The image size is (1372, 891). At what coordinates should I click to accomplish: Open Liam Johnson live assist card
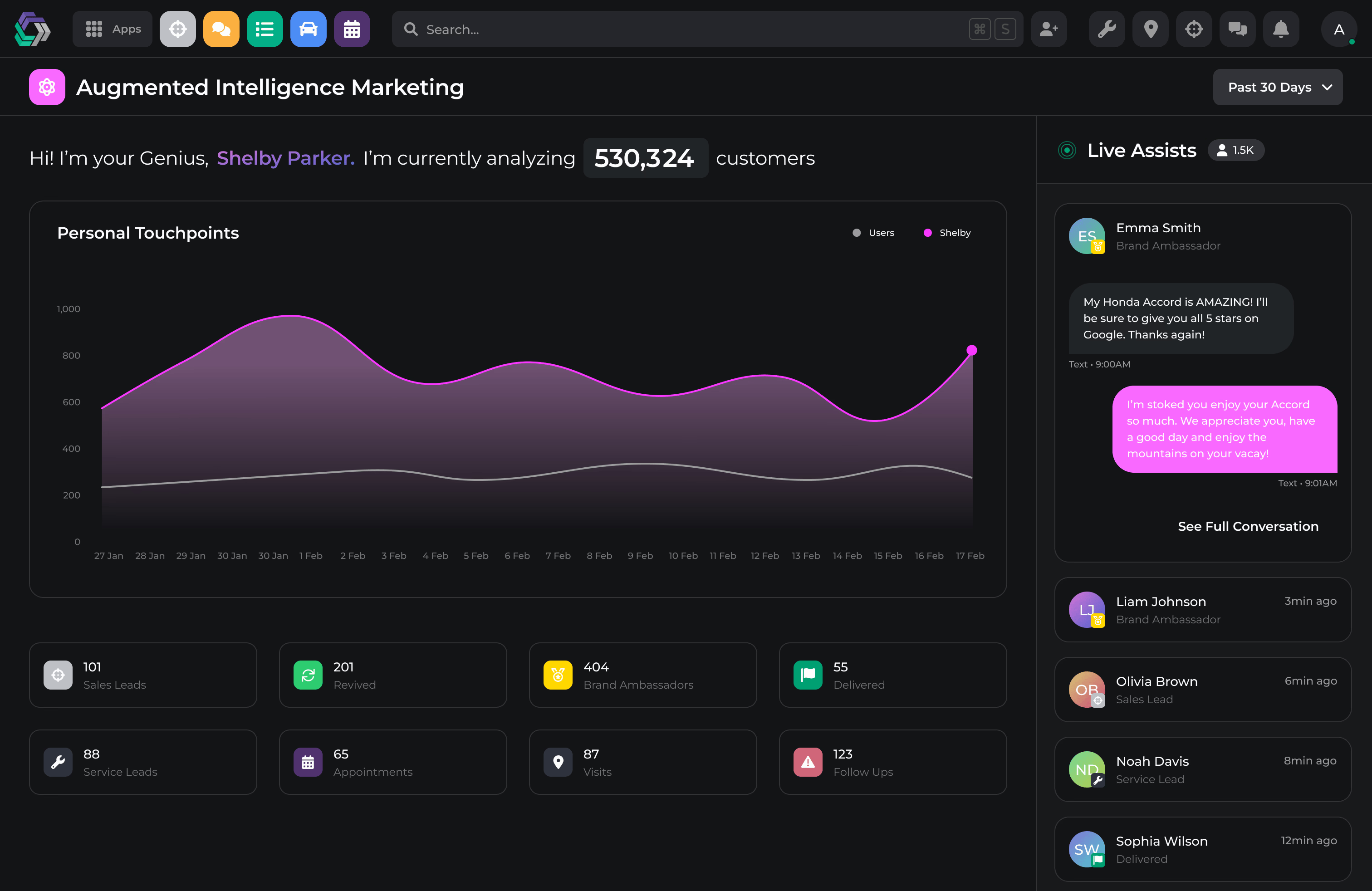pyautogui.click(x=1202, y=610)
